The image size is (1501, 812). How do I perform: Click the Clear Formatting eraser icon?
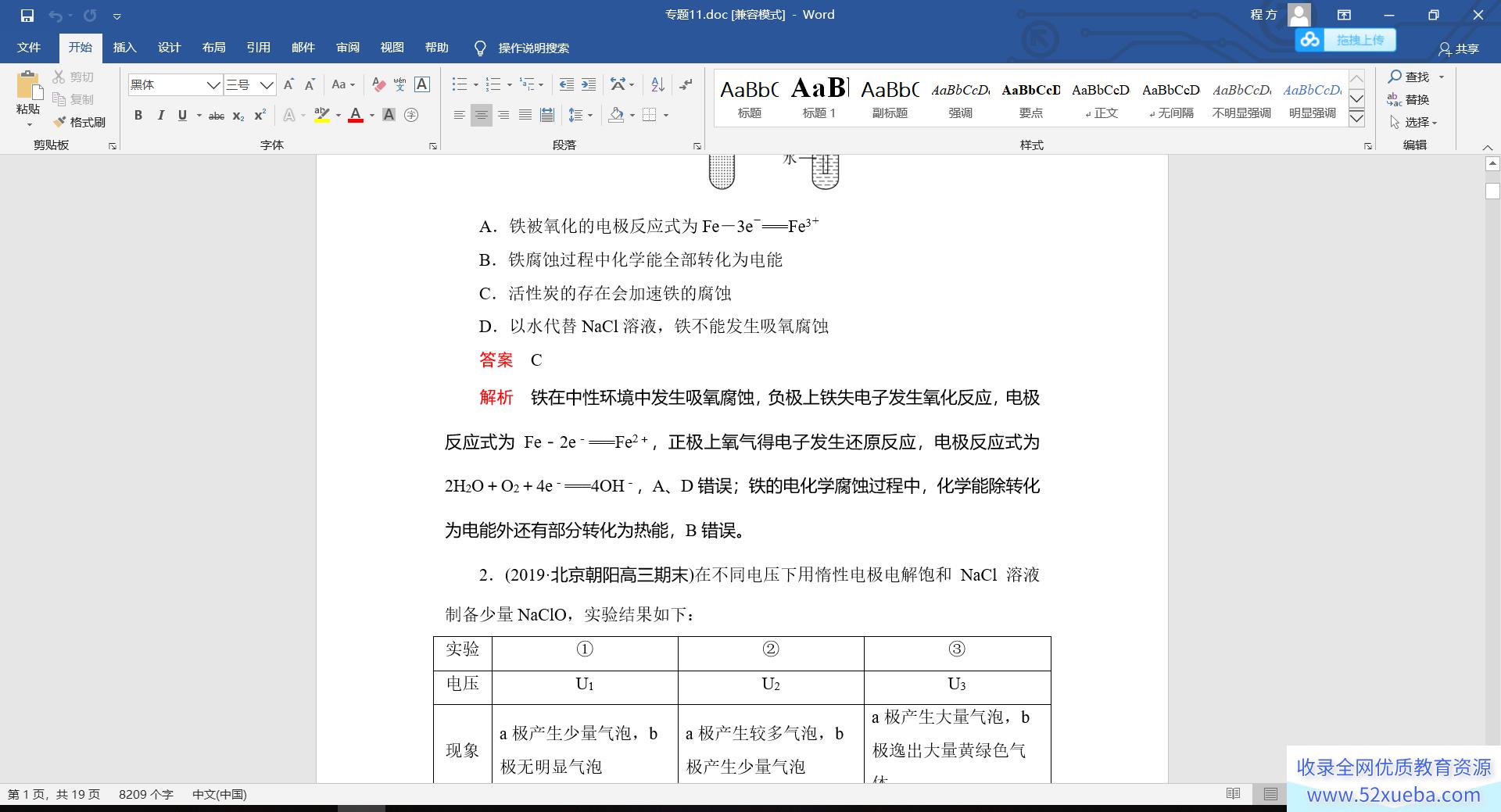[378, 84]
